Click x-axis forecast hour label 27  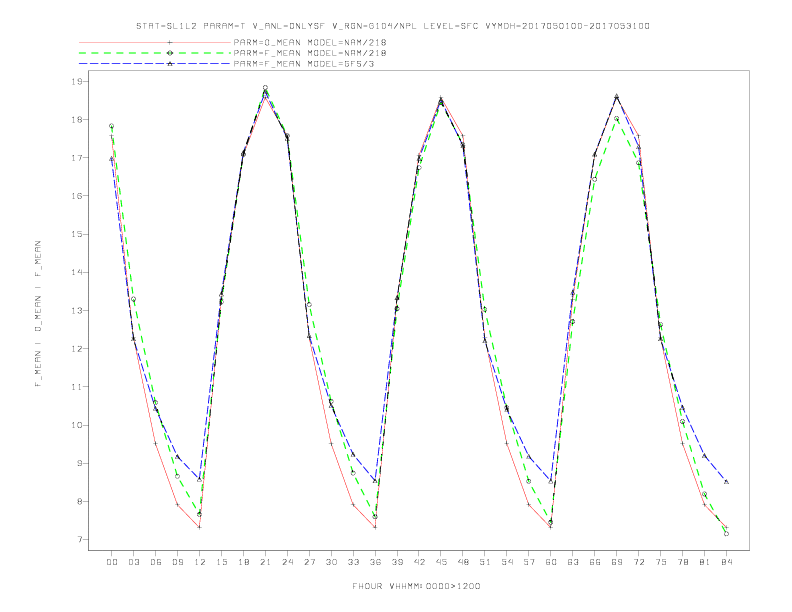309,562
